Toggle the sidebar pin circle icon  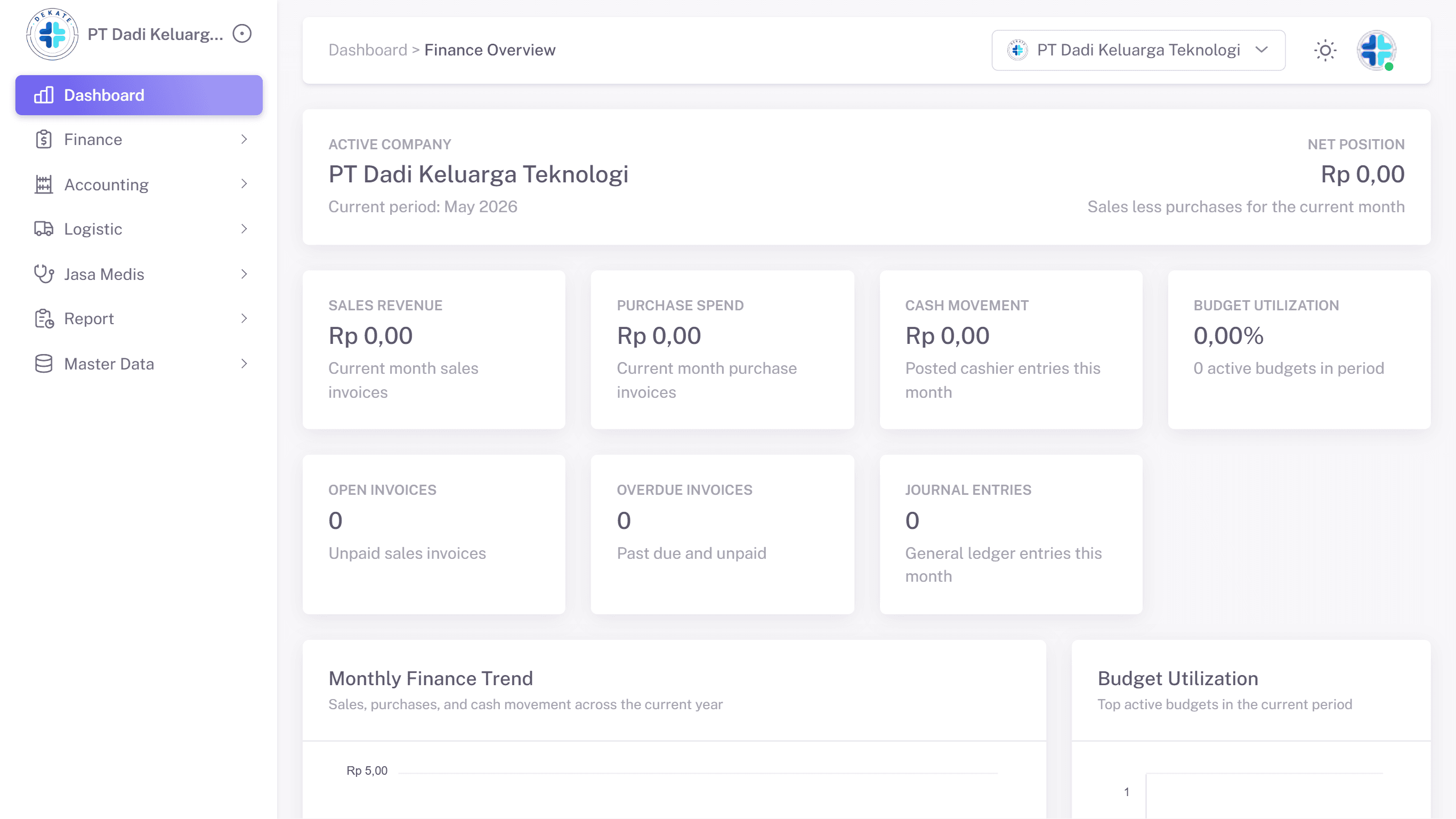point(242,34)
